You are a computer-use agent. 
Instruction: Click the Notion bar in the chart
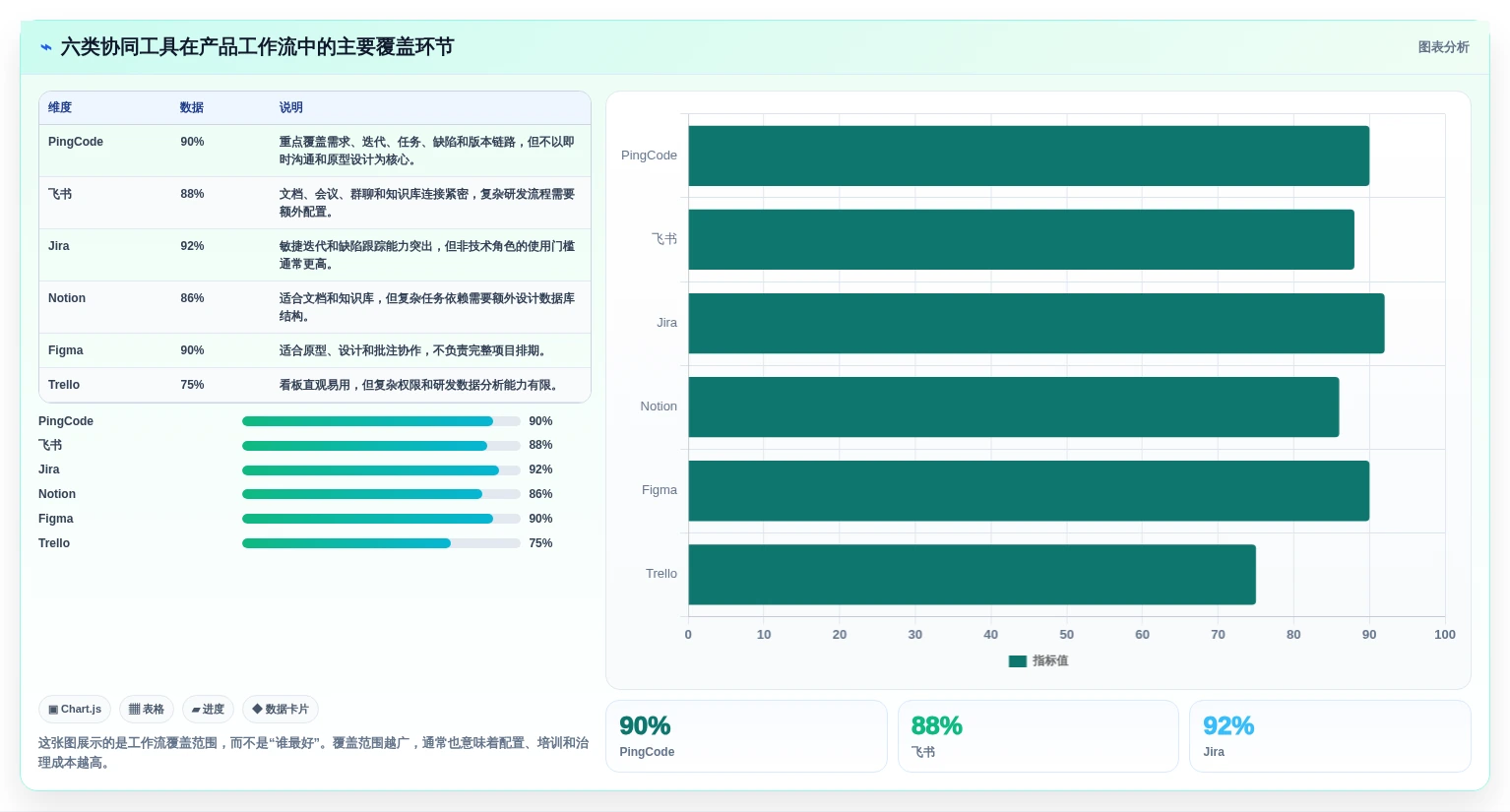coord(1014,406)
